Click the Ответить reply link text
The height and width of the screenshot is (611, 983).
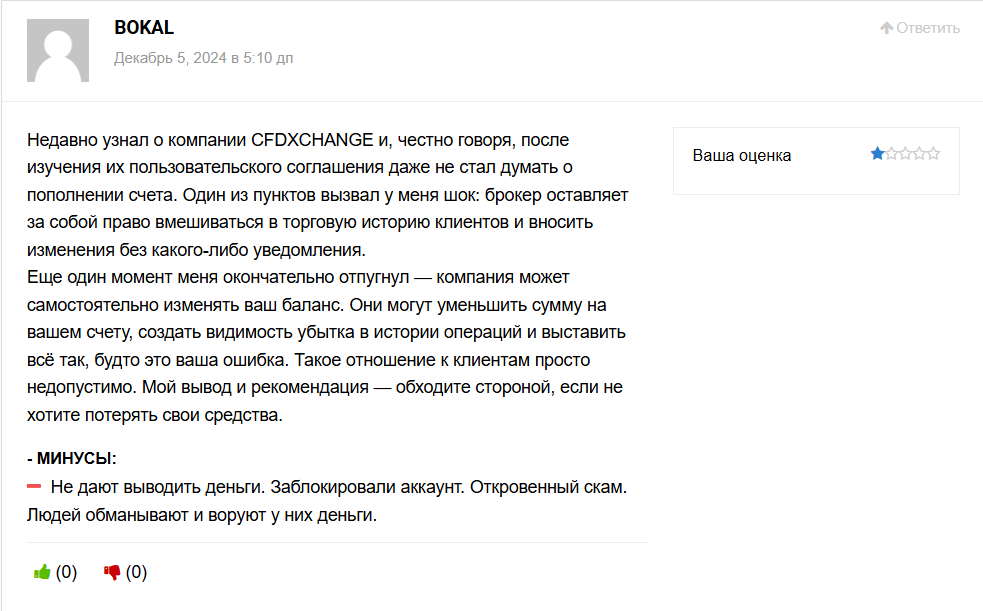[928, 28]
